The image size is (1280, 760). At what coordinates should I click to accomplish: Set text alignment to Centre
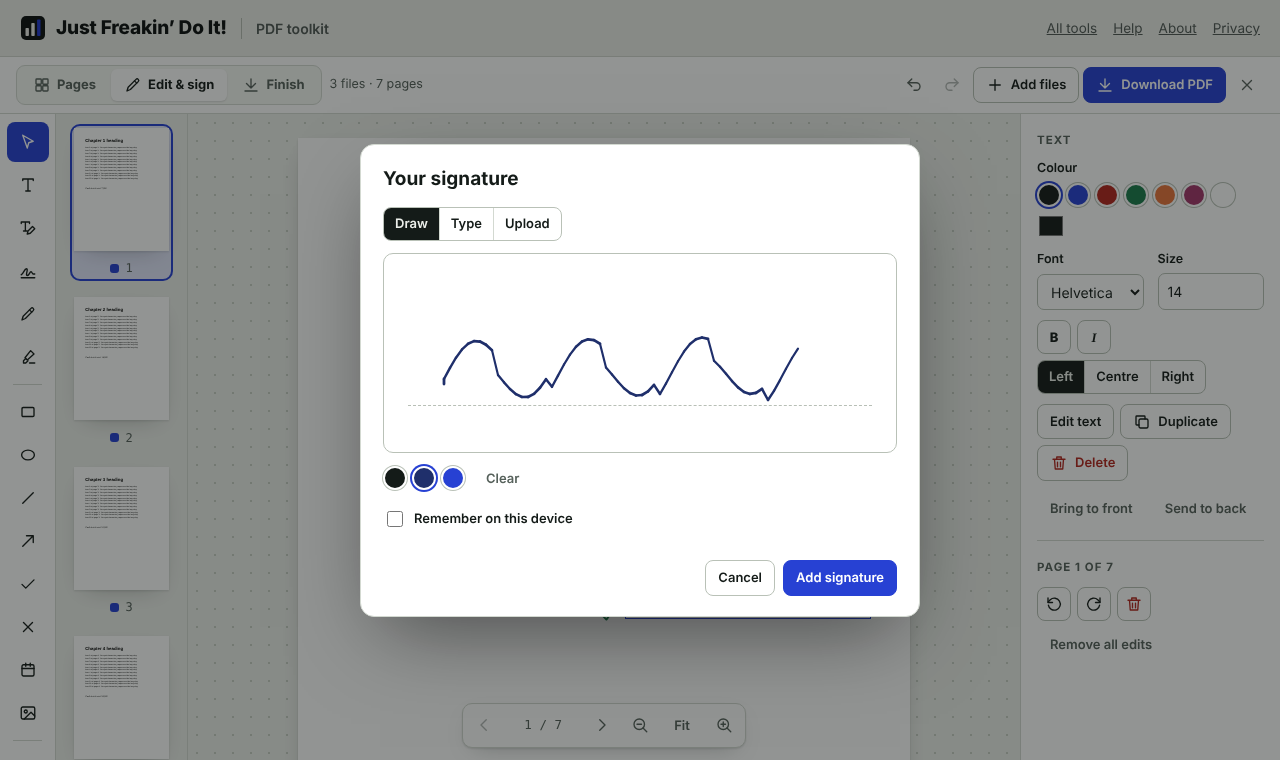click(x=1117, y=377)
